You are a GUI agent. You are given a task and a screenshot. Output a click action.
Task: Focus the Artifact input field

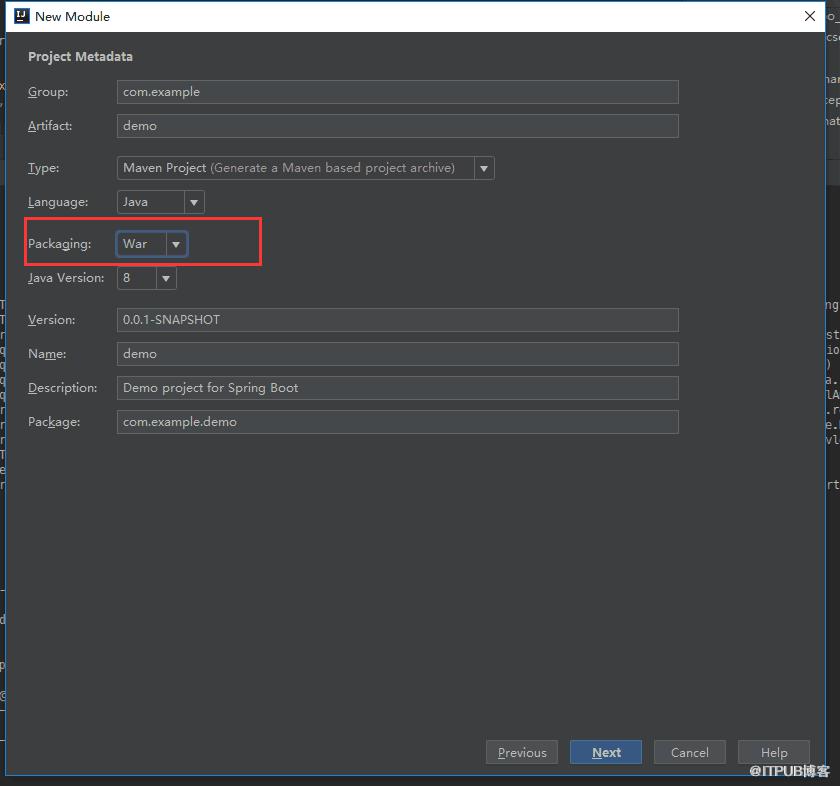(x=398, y=126)
